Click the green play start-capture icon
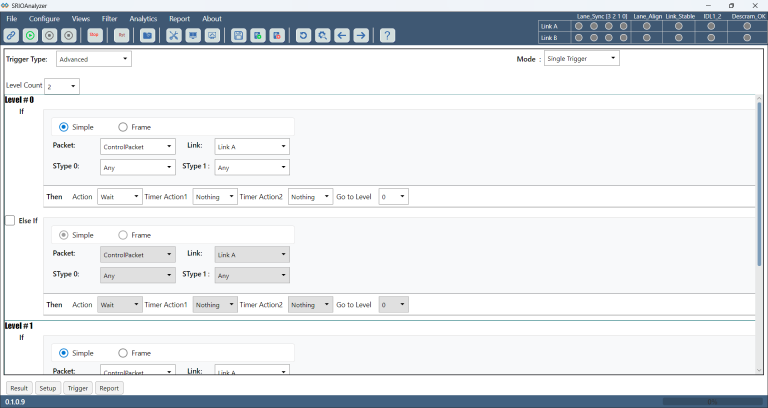This screenshot has height=408, width=768. 30,35
